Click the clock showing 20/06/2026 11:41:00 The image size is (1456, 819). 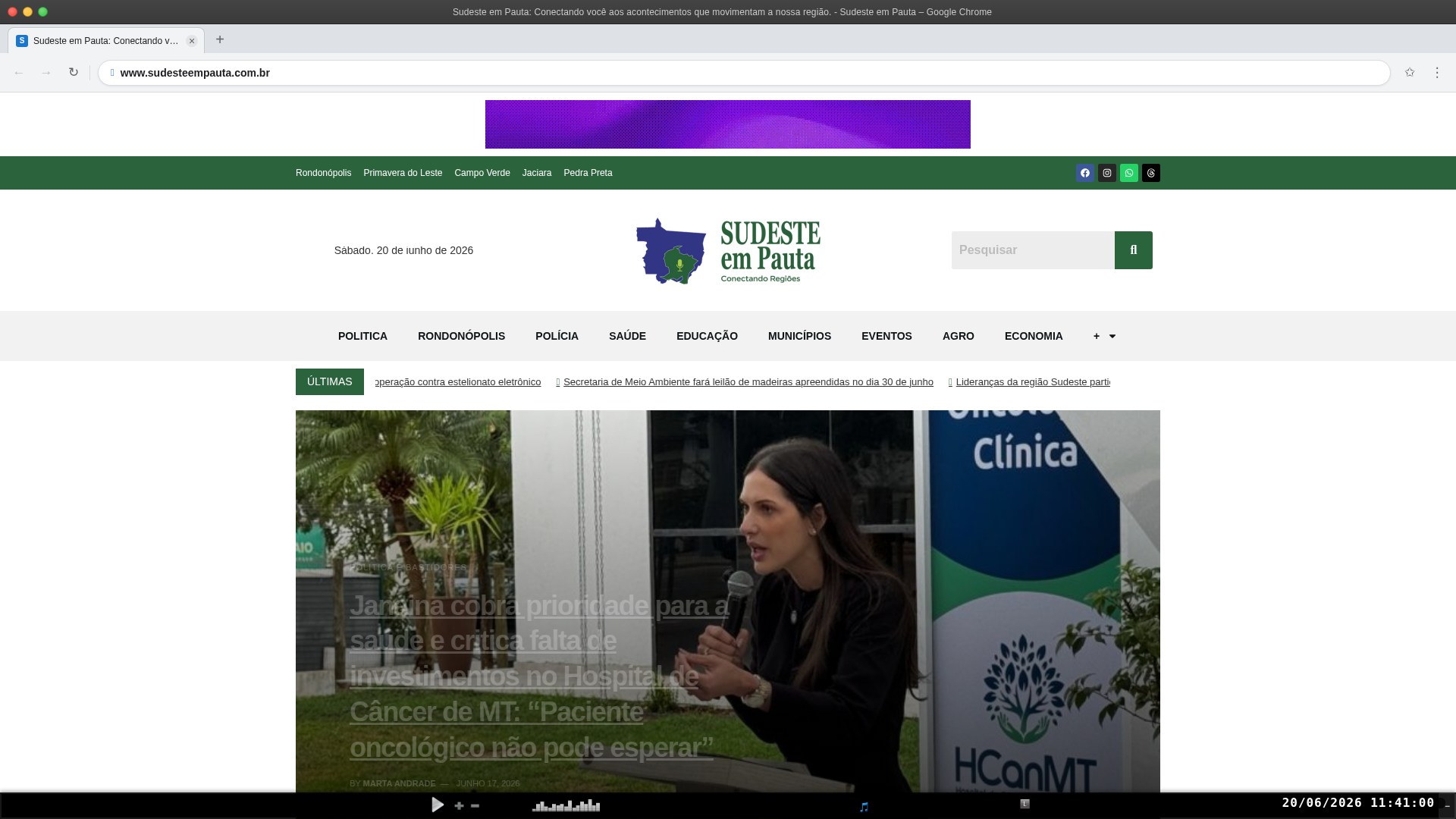(1358, 802)
